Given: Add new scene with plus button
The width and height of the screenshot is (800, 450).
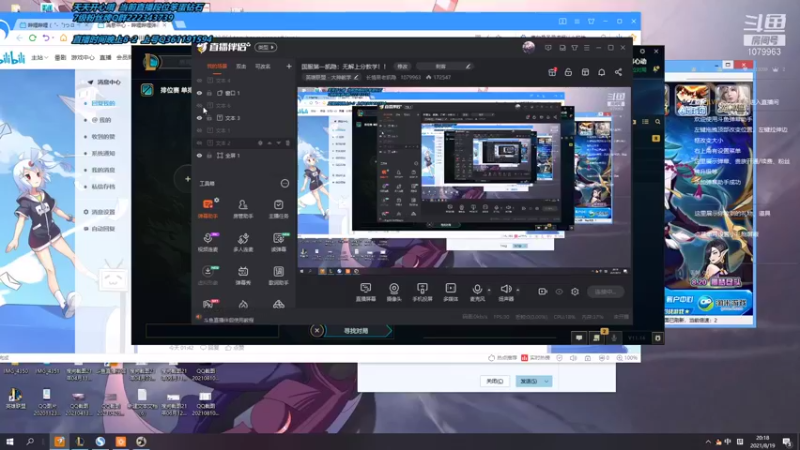Looking at the screenshot, I should tap(289, 66).
